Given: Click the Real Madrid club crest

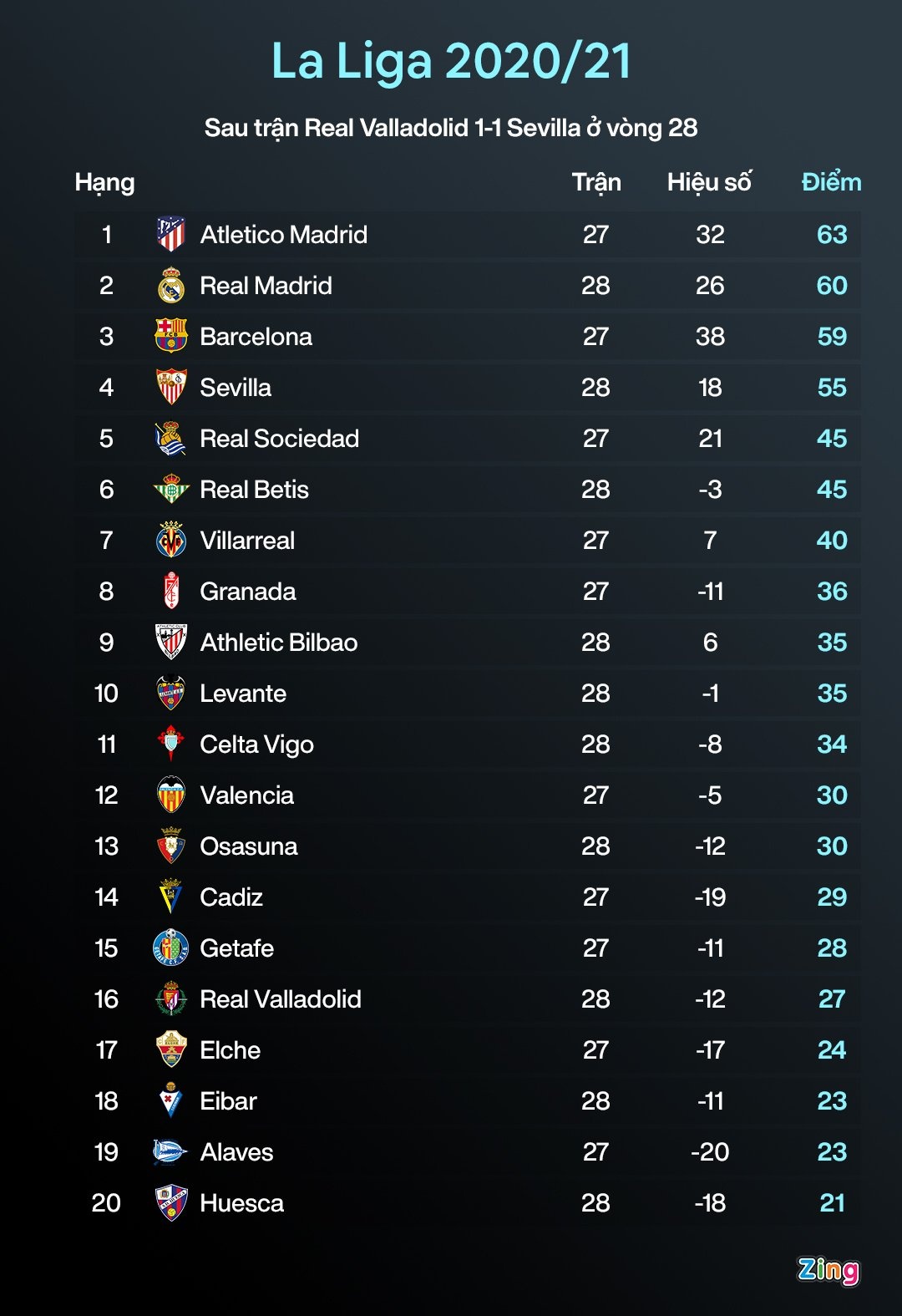Looking at the screenshot, I should click(171, 286).
